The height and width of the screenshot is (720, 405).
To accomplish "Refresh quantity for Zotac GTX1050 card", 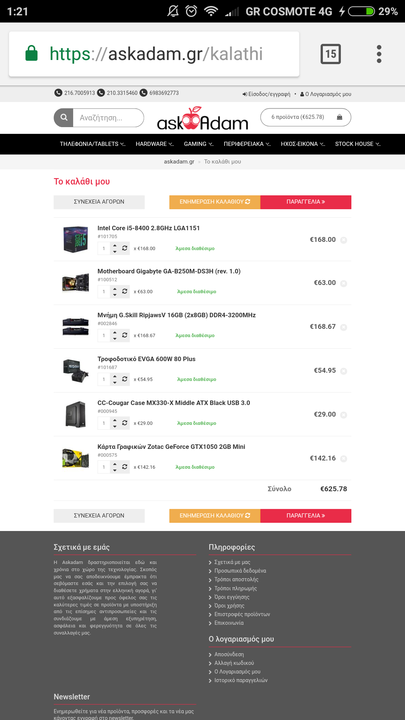I will point(125,467).
